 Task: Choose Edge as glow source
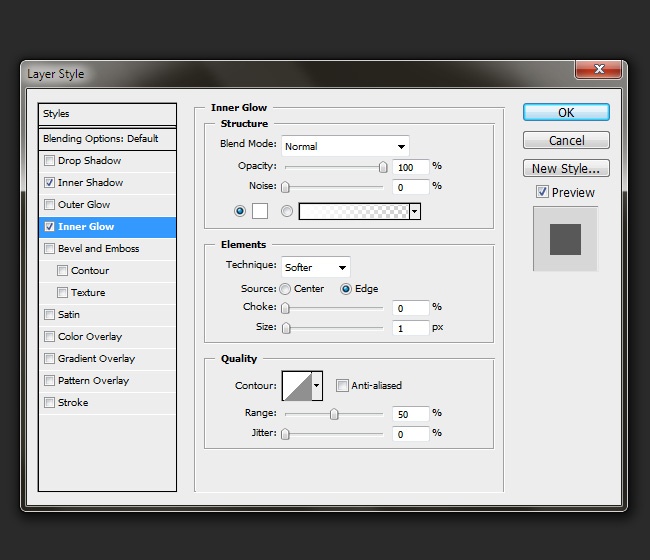346,289
